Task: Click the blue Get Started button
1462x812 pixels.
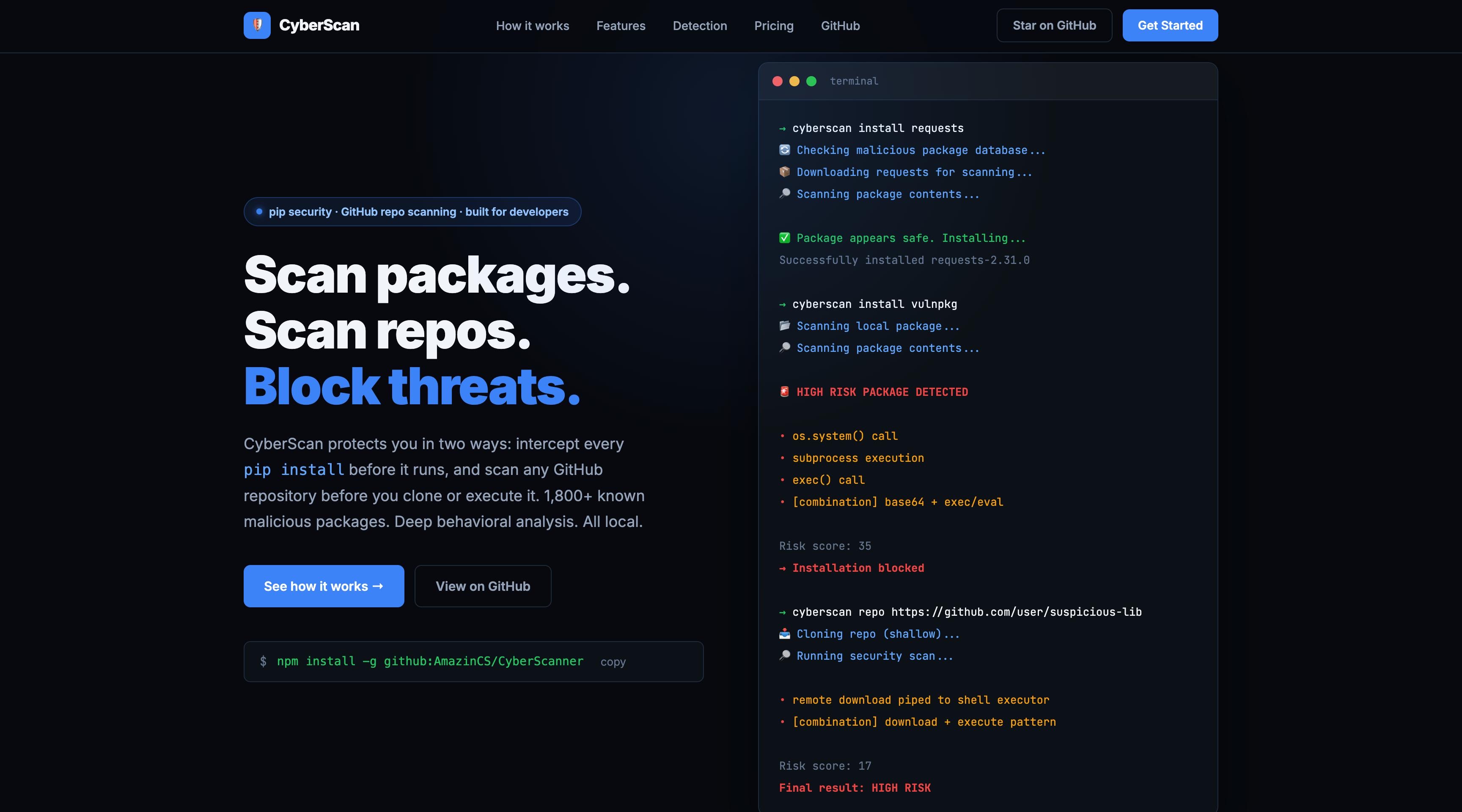Action: point(1170,25)
